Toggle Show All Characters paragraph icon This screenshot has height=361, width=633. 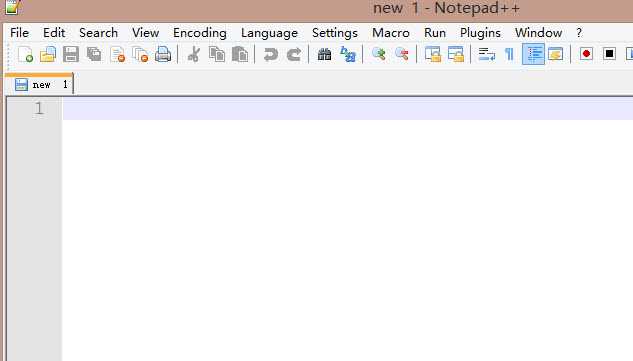pyautogui.click(x=509, y=54)
